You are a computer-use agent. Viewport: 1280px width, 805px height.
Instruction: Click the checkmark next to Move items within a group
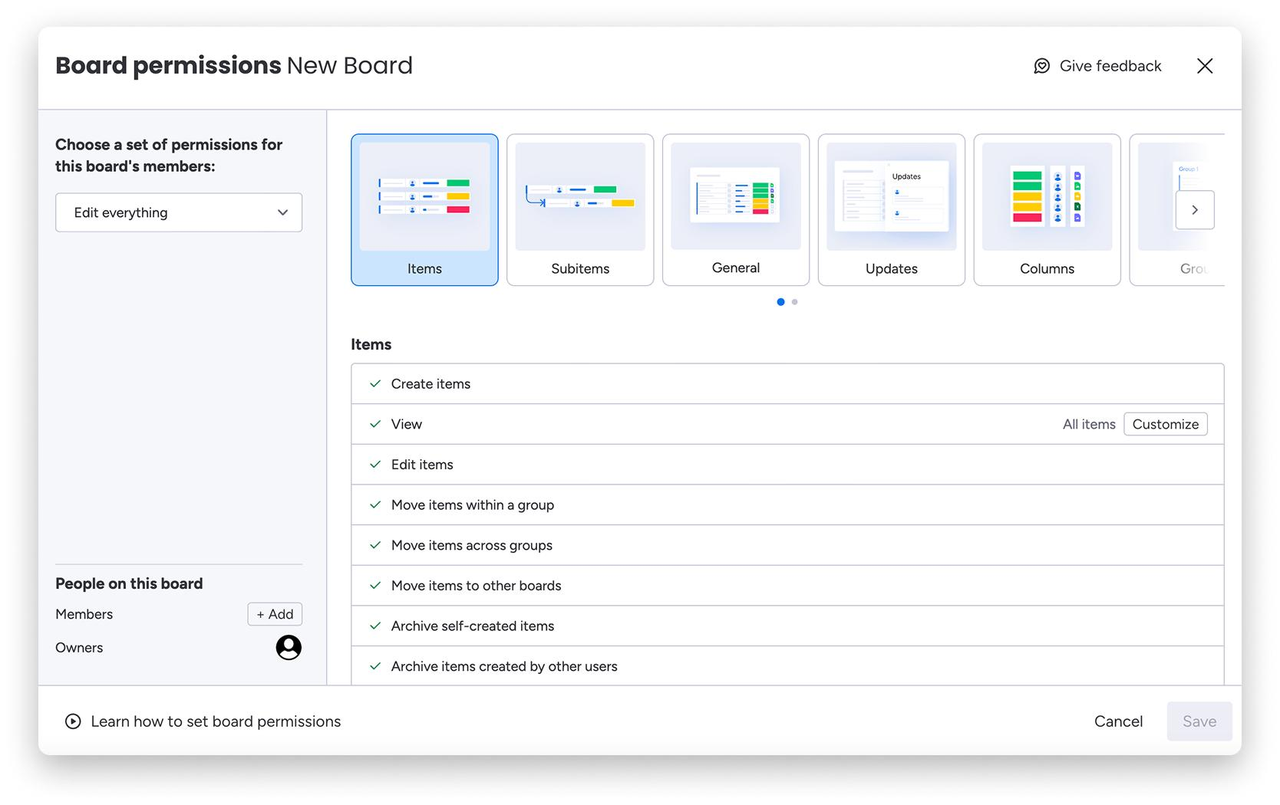click(375, 505)
